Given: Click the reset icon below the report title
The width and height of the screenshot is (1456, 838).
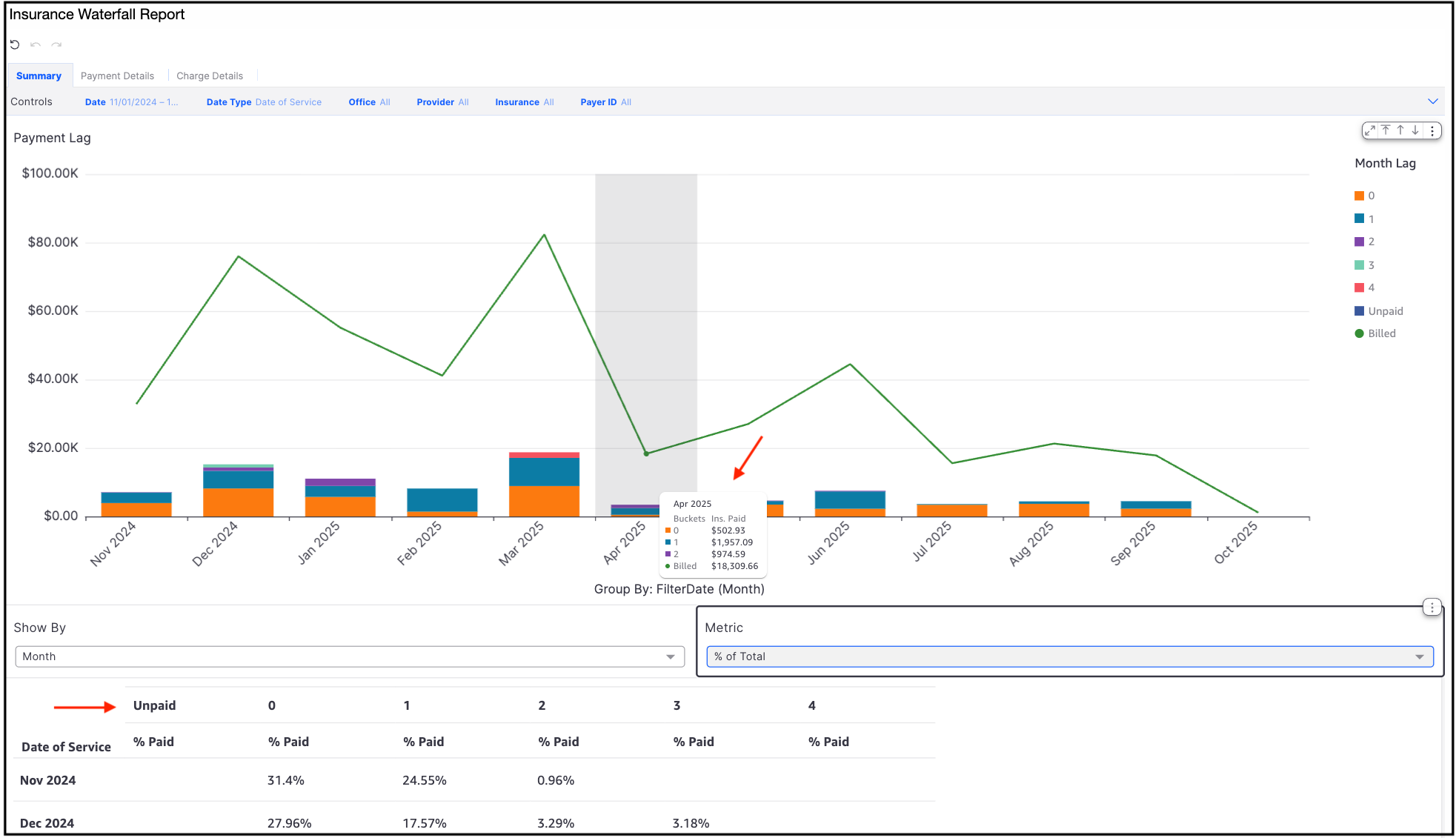Looking at the screenshot, I should pyautogui.click(x=15, y=44).
